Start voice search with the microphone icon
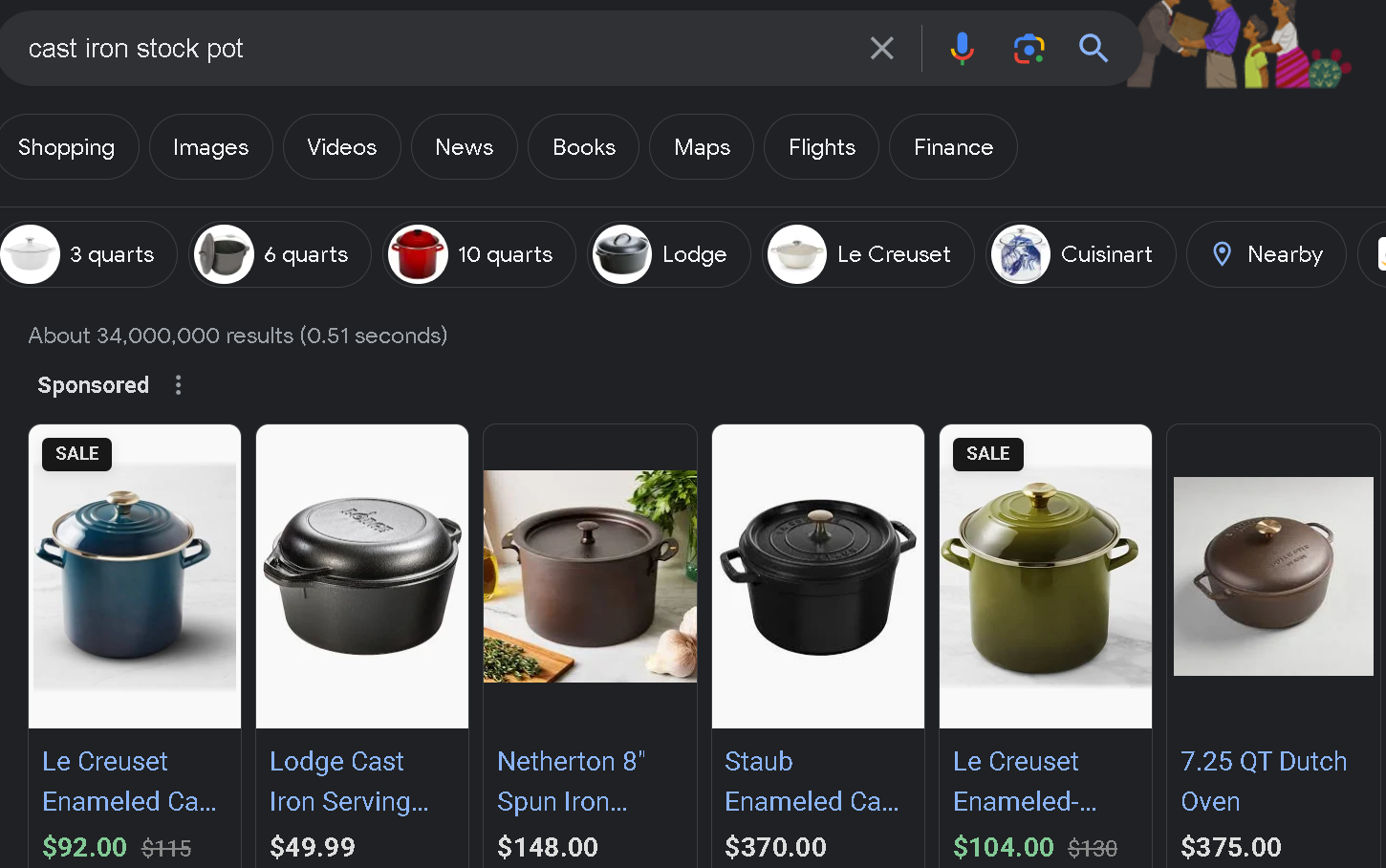The width and height of the screenshot is (1386, 868). pyautogui.click(x=962, y=48)
